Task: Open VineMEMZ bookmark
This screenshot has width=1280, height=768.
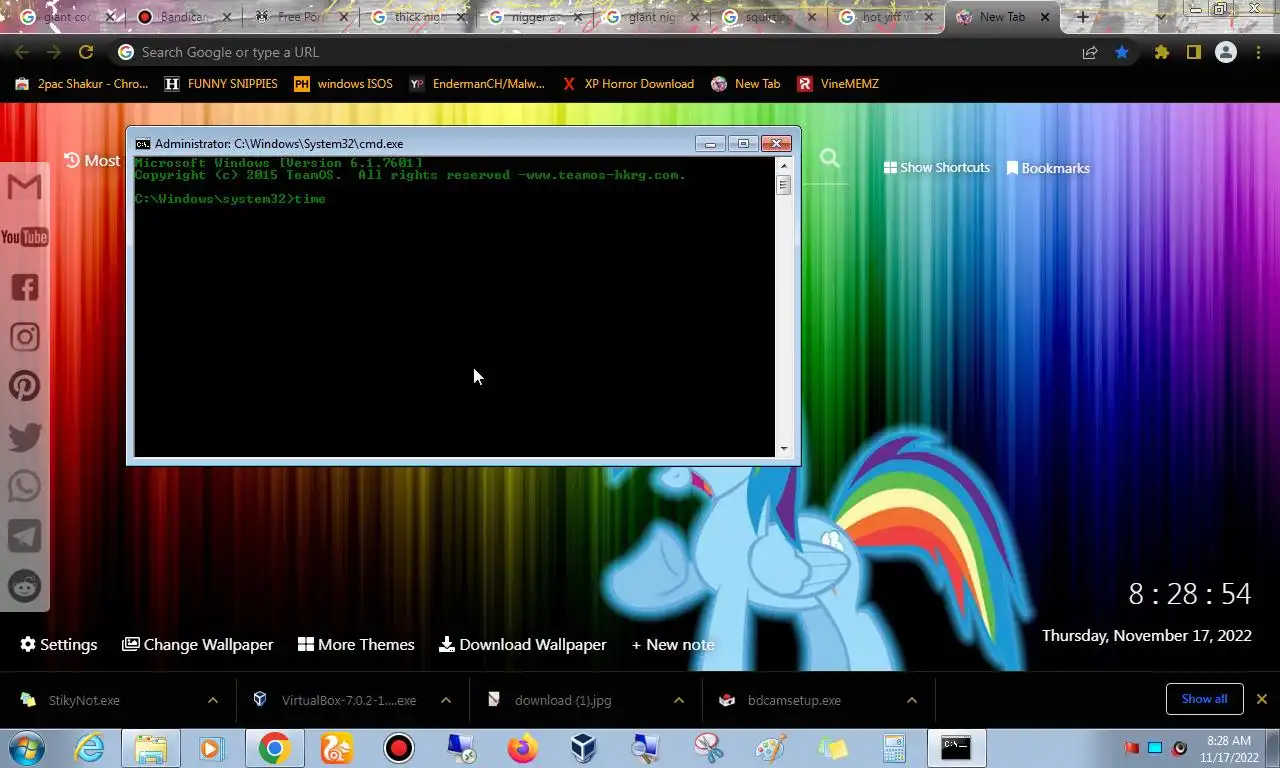Action: (838, 84)
